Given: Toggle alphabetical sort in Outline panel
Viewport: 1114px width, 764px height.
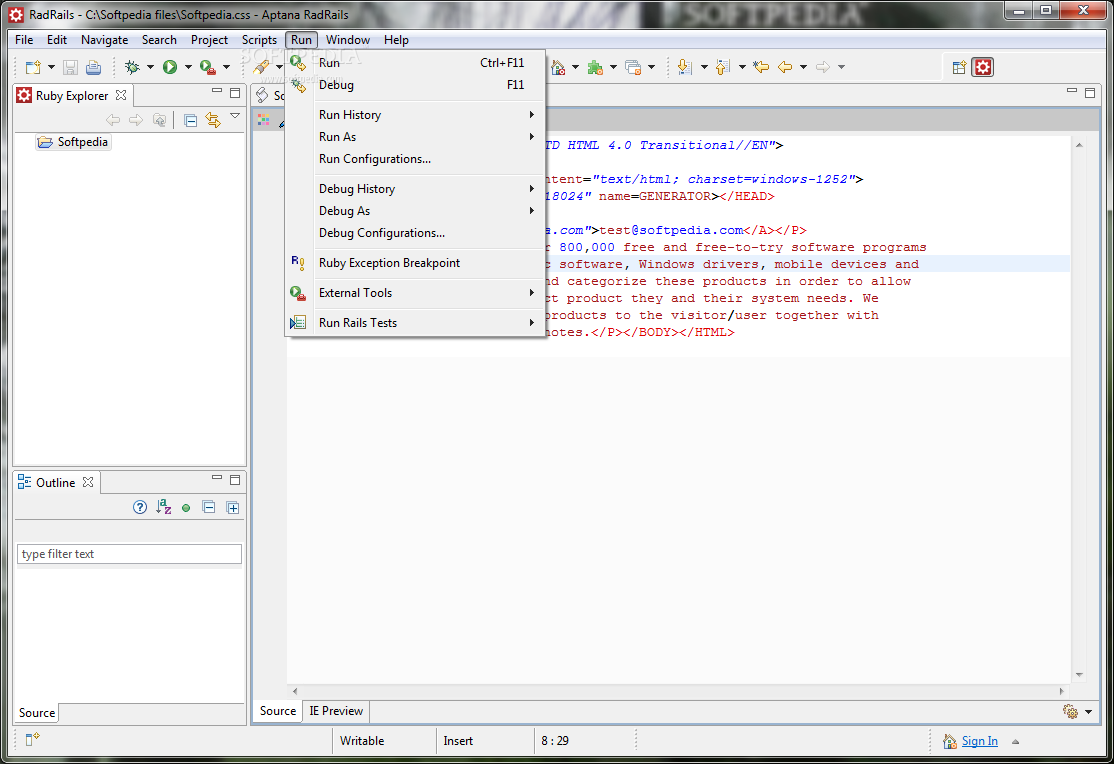Looking at the screenshot, I should click(163, 507).
